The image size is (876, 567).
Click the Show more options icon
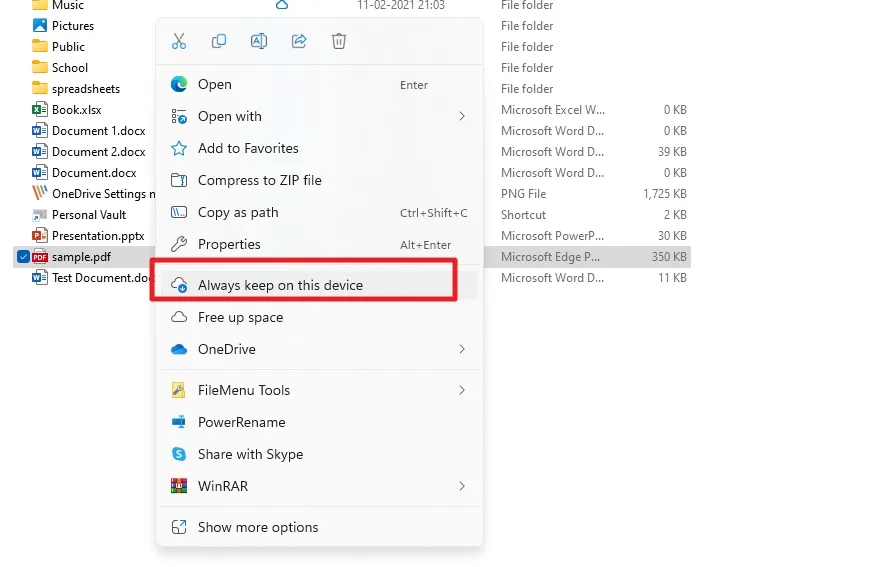point(179,527)
